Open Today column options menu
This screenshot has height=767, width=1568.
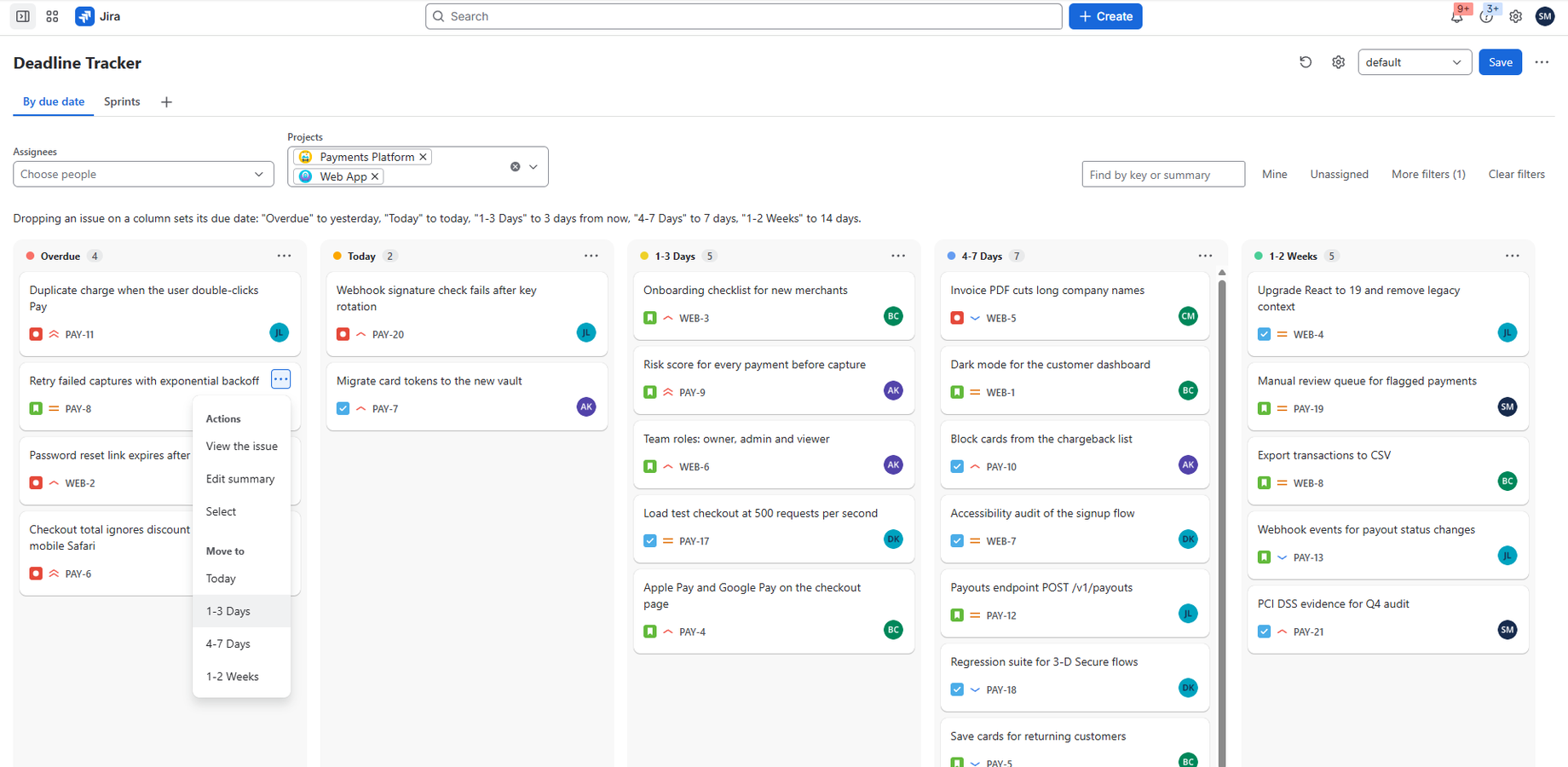(x=591, y=256)
